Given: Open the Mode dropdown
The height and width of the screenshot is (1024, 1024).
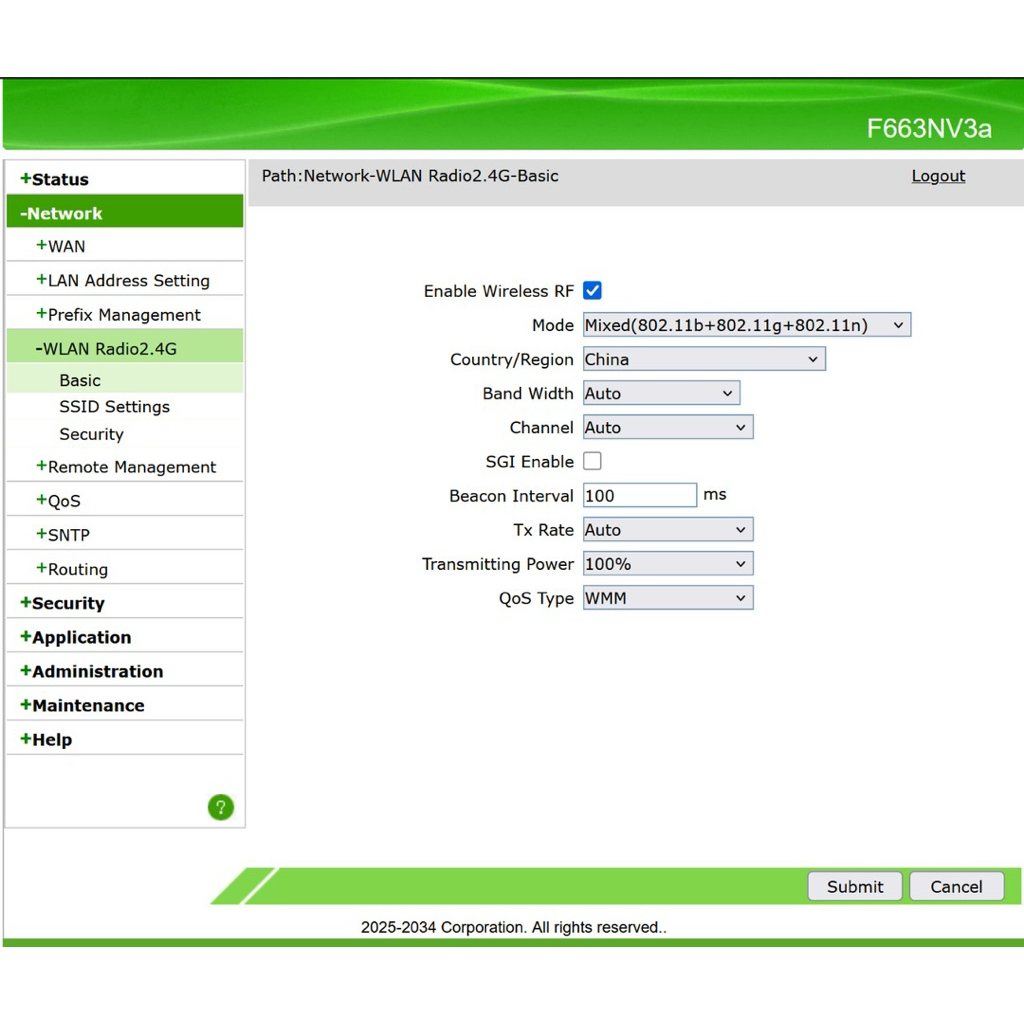Looking at the screenshot, I should [x=746, y=325].
